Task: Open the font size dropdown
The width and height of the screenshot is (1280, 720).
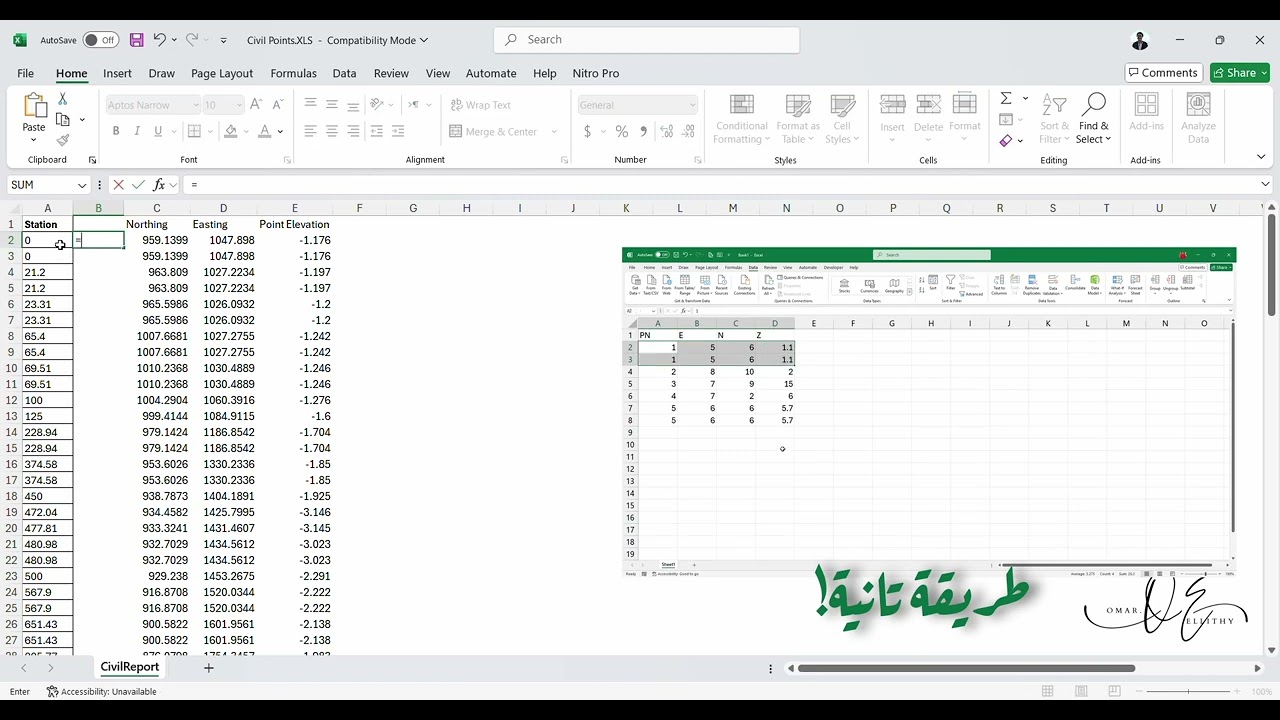Action: coord(239,105)
